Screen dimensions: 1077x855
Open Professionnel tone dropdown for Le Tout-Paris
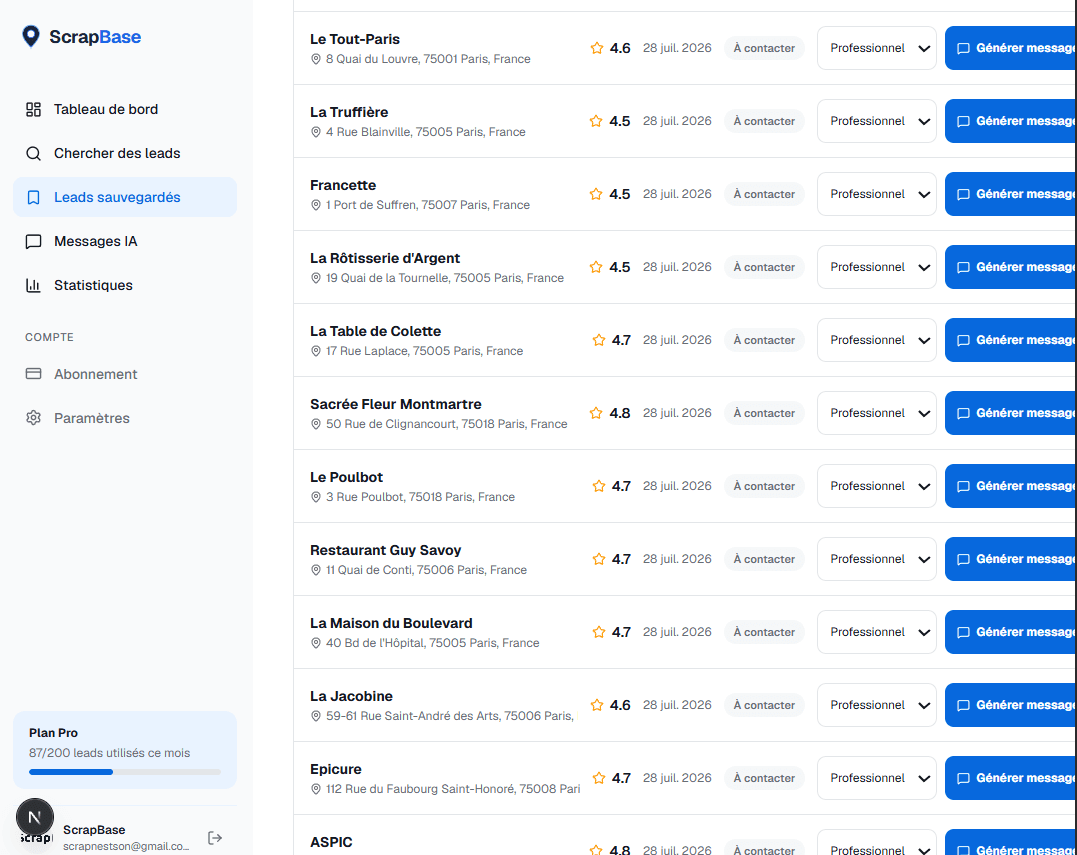click(876, 48)
